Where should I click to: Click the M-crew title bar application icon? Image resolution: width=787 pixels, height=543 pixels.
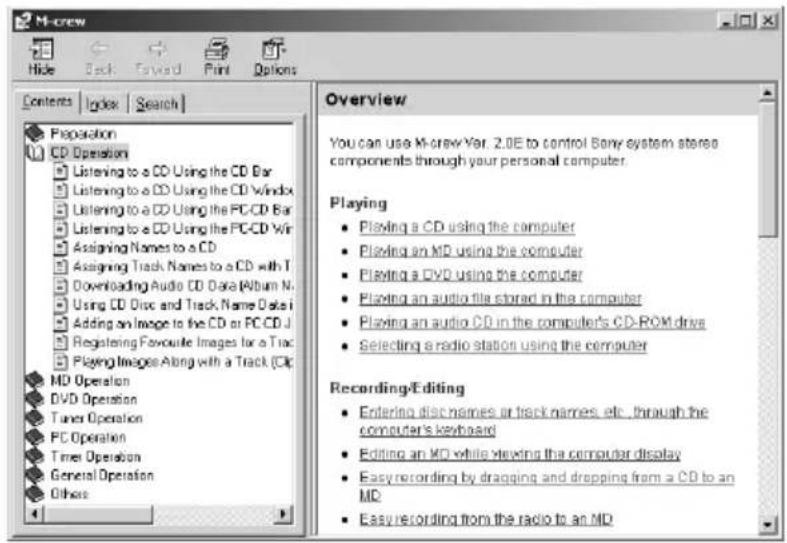pos(23,21)
